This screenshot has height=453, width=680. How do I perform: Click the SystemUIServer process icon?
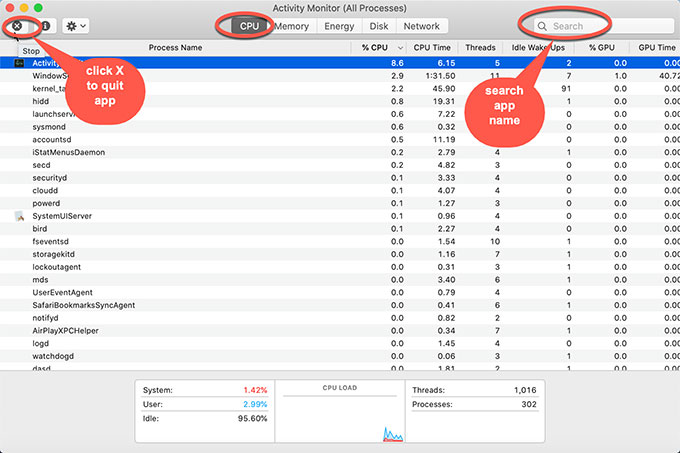(19, 216)
